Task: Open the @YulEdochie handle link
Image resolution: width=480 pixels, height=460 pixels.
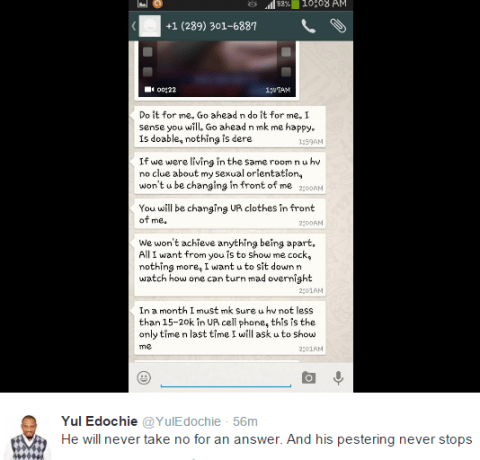Action: pyautogui.click(x=182, y=422)
